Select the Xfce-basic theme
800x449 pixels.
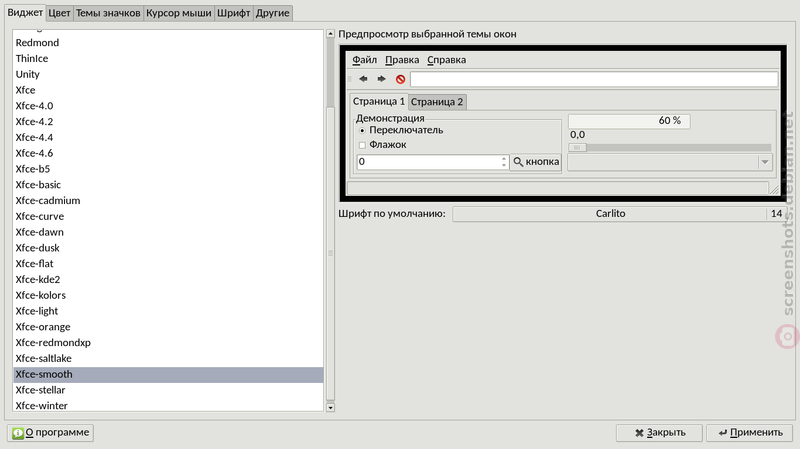point(168,185)
